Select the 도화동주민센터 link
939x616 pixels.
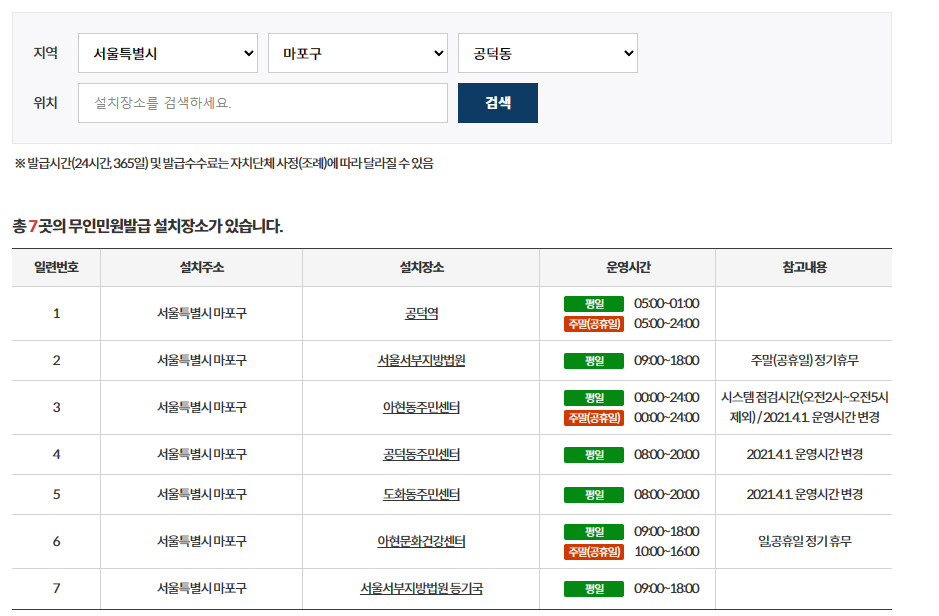pos(420,494)
